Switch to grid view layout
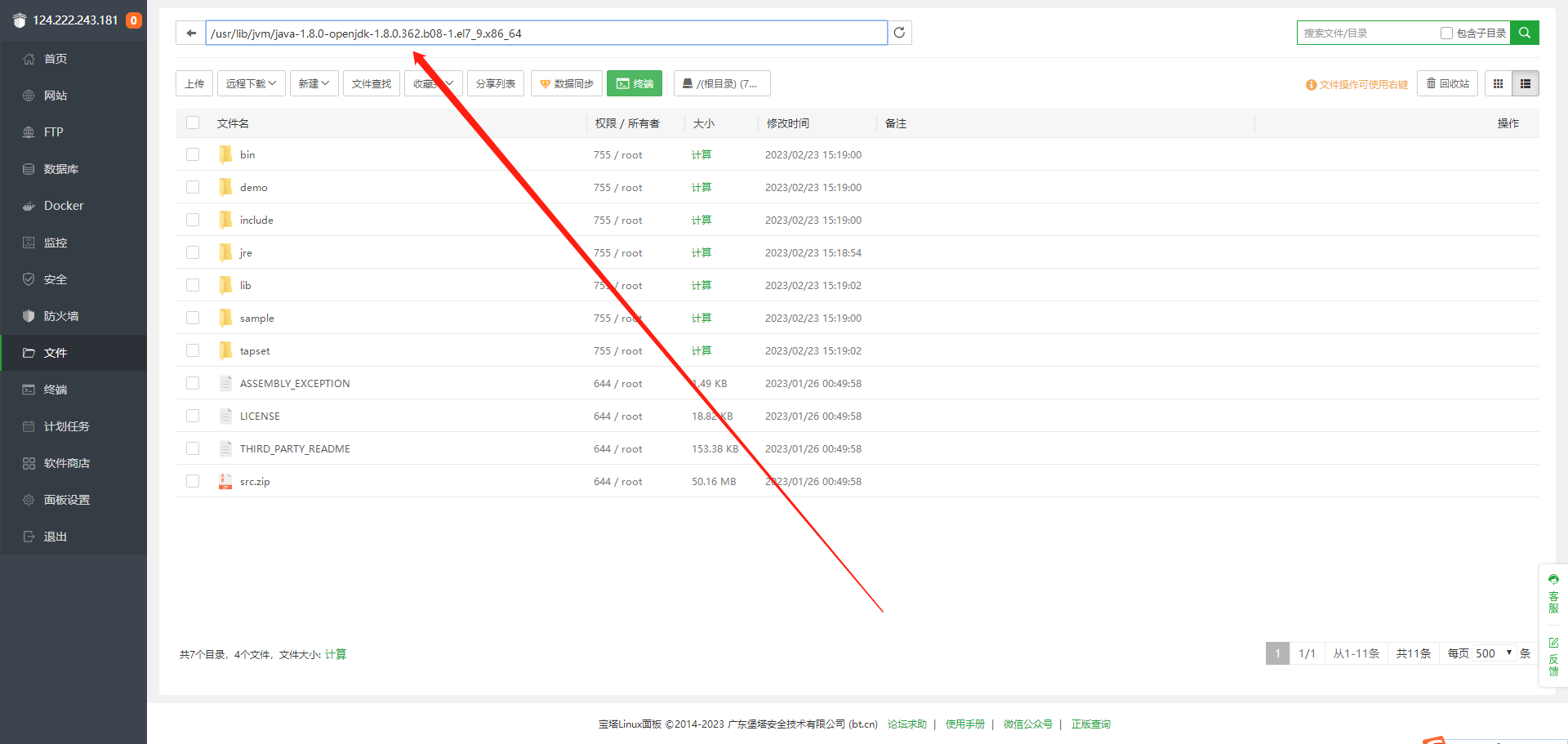Viewport: 1568px width, 744px height. (1498, 83)
